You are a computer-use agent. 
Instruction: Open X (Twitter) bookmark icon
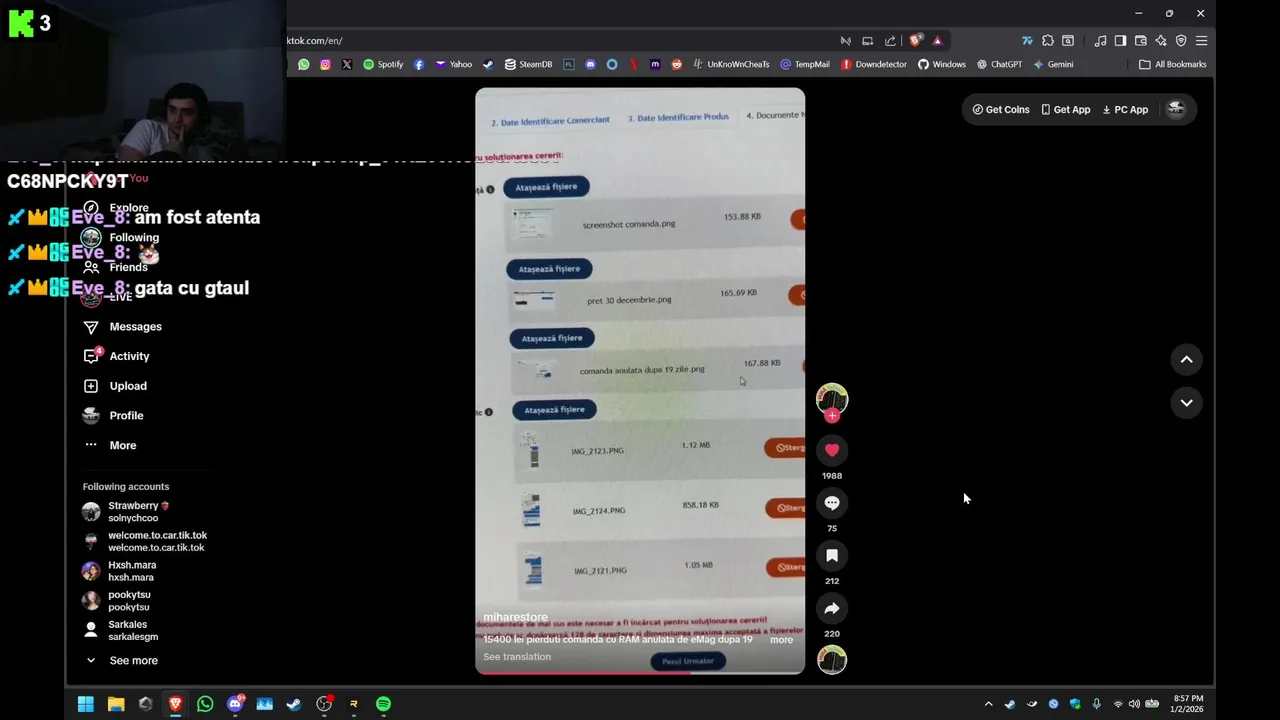pyautogui.click(x=347, y=64)
